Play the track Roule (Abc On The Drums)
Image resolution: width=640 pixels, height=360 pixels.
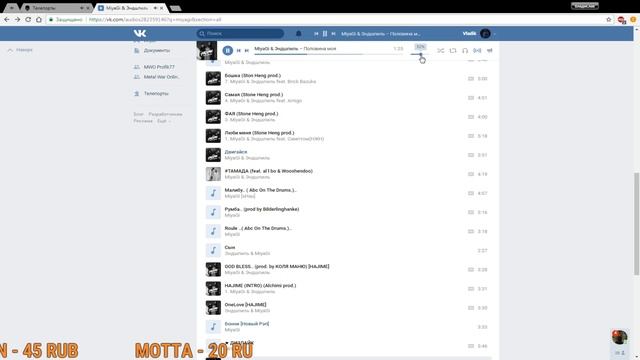[x=347, y=231]
